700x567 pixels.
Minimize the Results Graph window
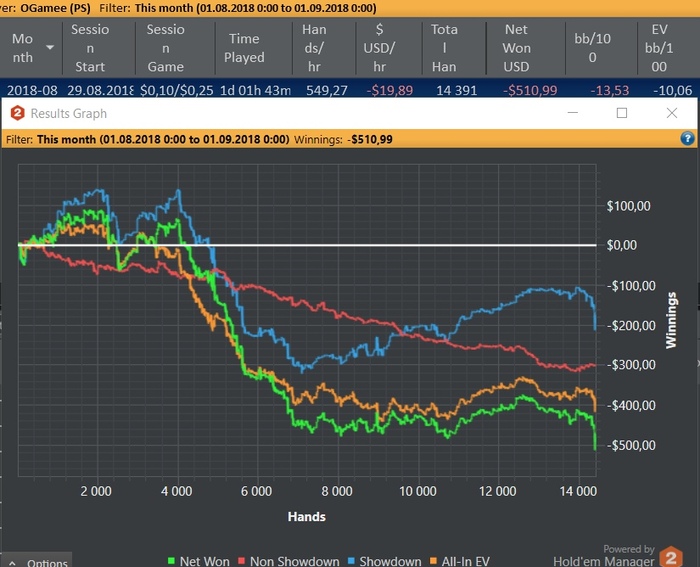573,113
